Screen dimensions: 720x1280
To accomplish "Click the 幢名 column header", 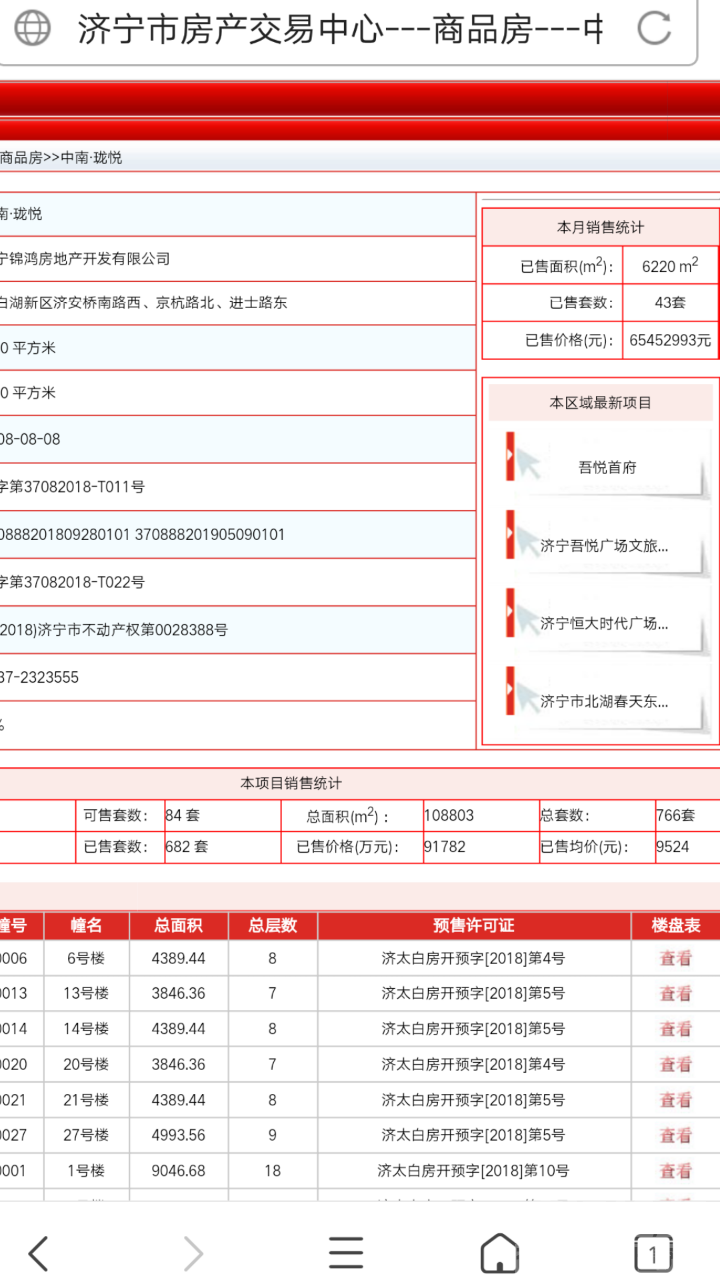I will pos(86,926).
